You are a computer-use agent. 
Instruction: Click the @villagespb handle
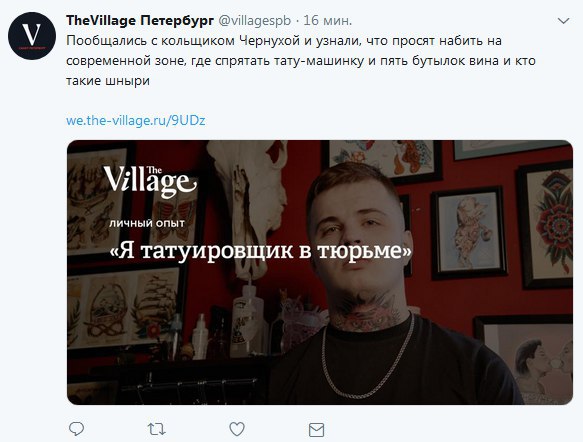point(254,20)
